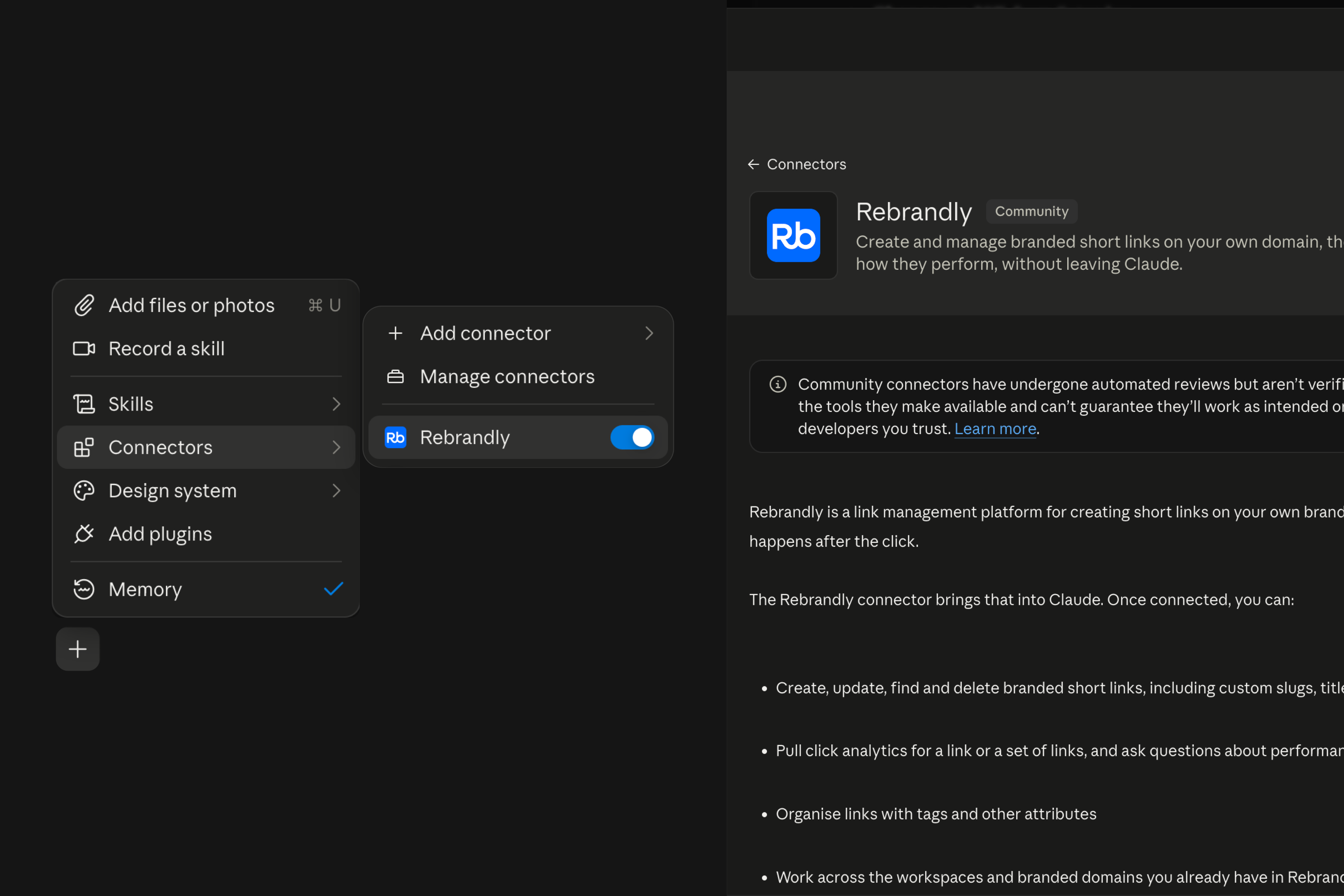Click the paperclip icon for adding files
The height and width of the screenshot is (896, 1344).
84,305
